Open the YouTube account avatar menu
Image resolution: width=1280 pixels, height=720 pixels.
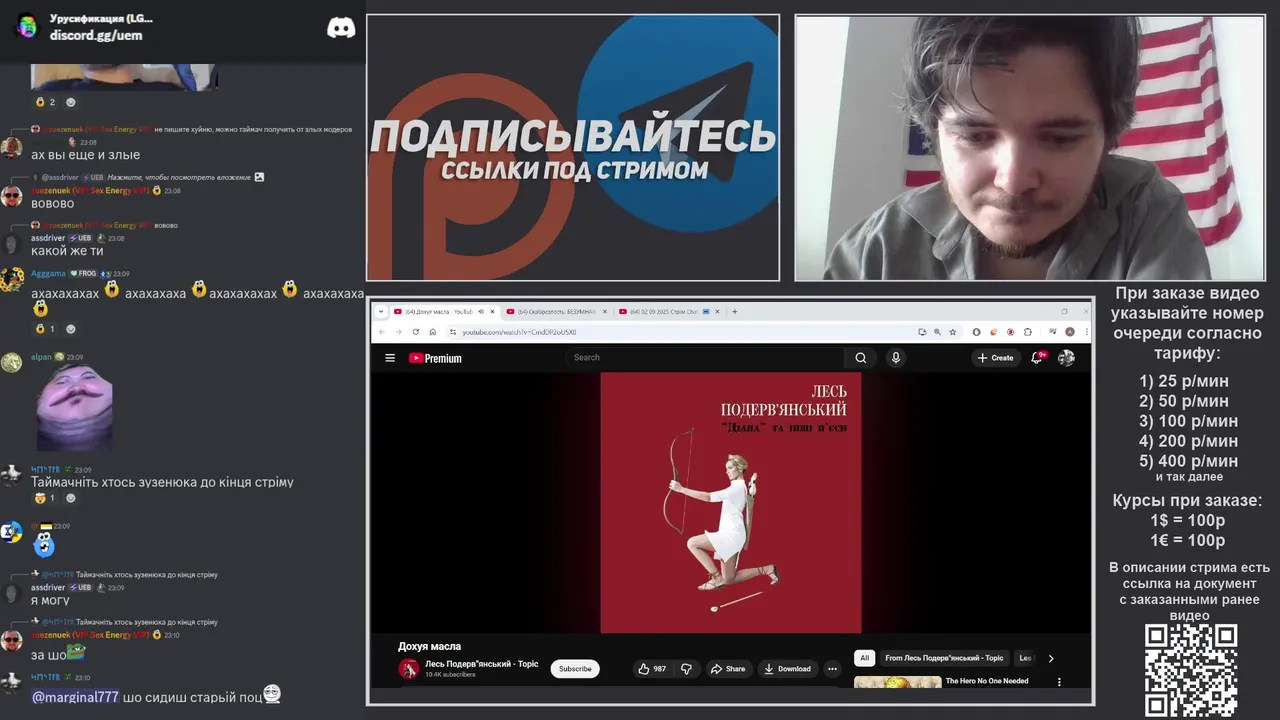1066,358
